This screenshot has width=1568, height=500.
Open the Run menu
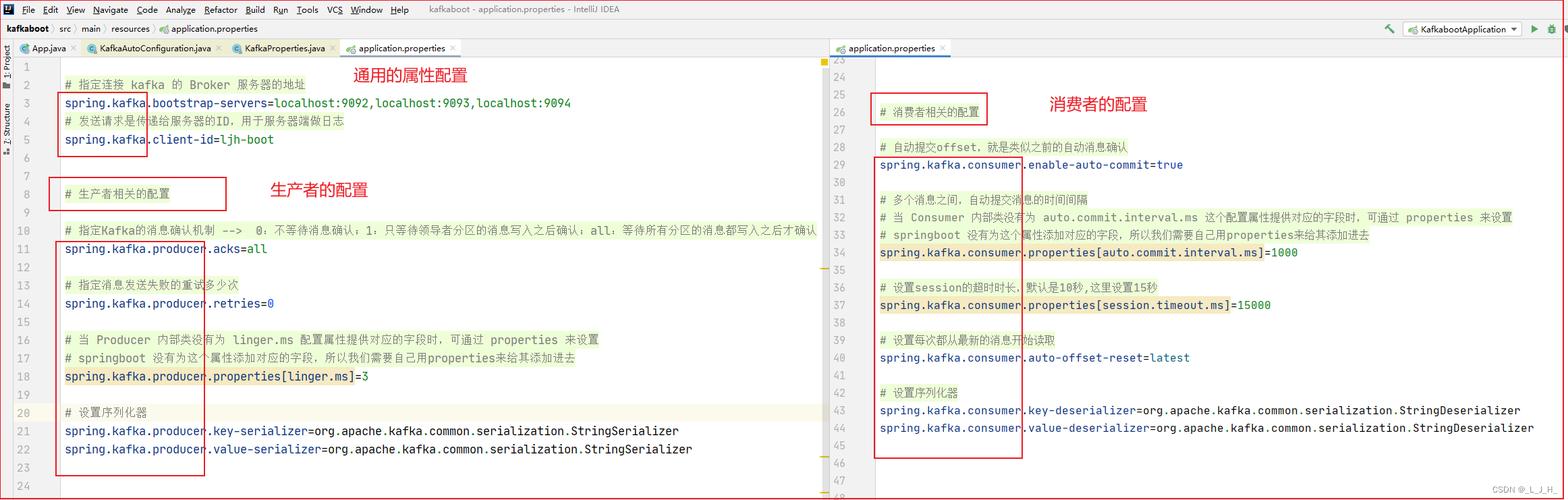[x=280, y=10]
